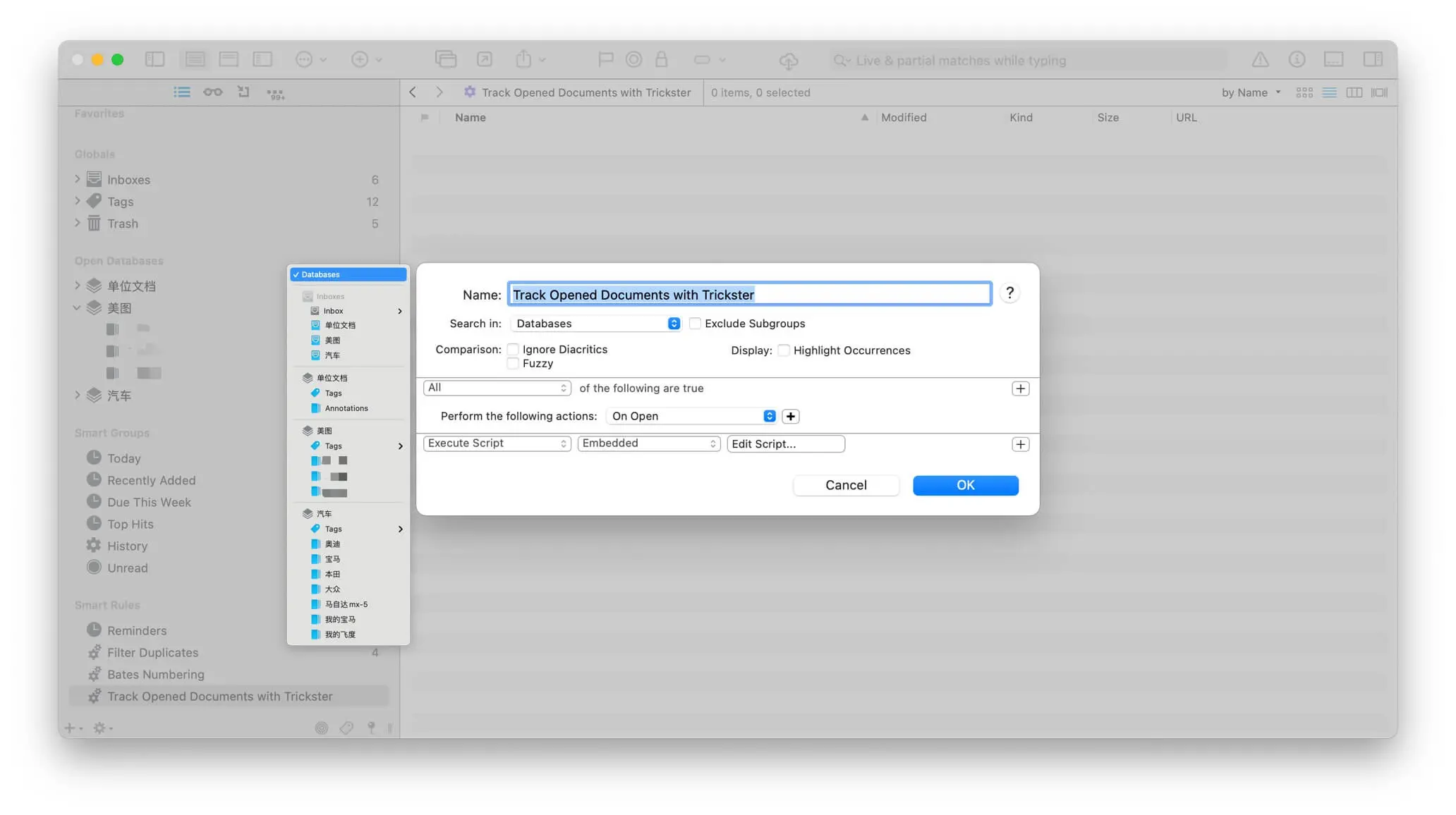Open the On Open trigger dropdown
1456x815 pixels.
(691, 416)
